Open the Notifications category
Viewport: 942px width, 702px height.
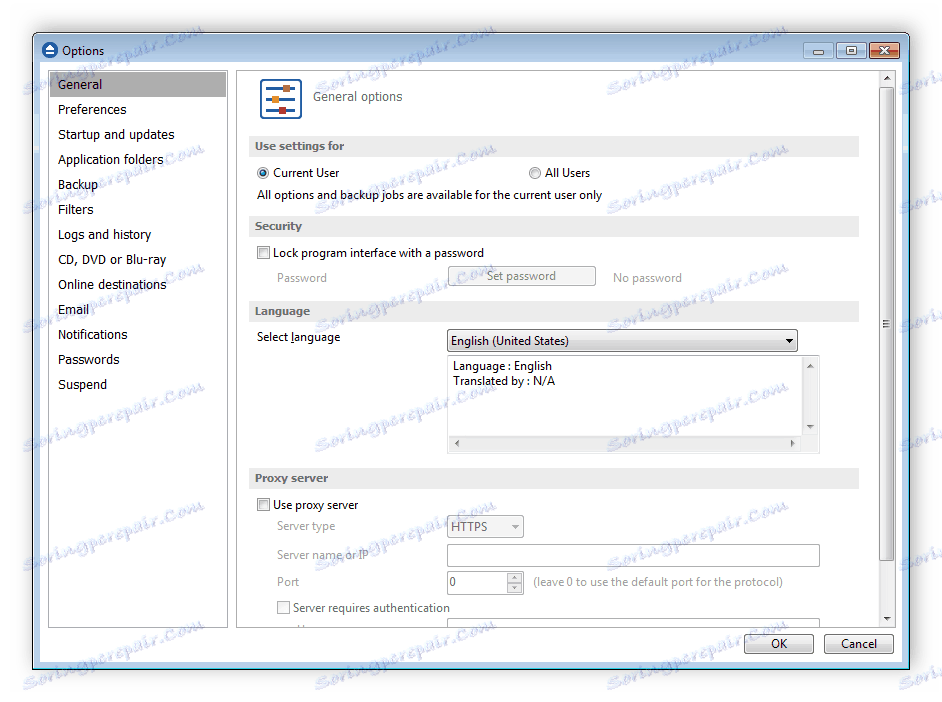pos(138,334)
